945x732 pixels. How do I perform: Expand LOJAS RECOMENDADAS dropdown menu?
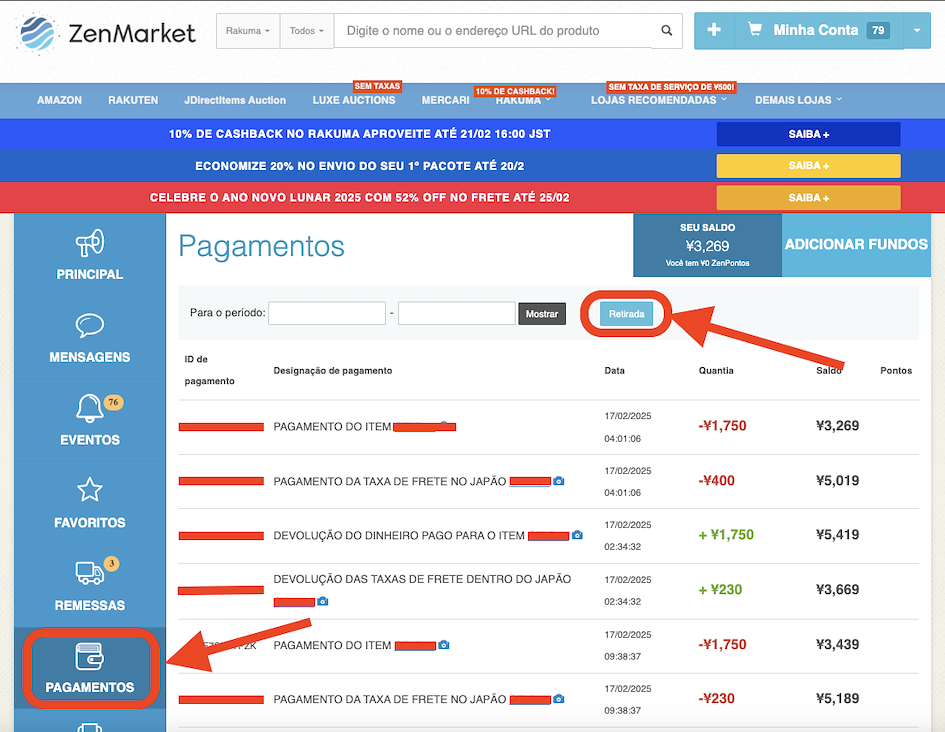coord(659,100)
